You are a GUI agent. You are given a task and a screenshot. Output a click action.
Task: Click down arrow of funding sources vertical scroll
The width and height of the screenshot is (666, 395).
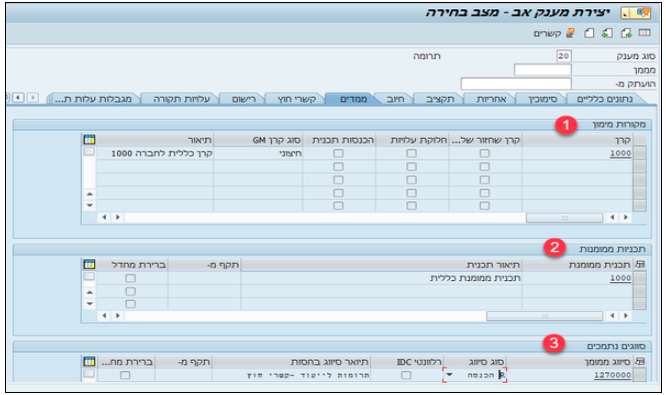[x=90, y=206]
